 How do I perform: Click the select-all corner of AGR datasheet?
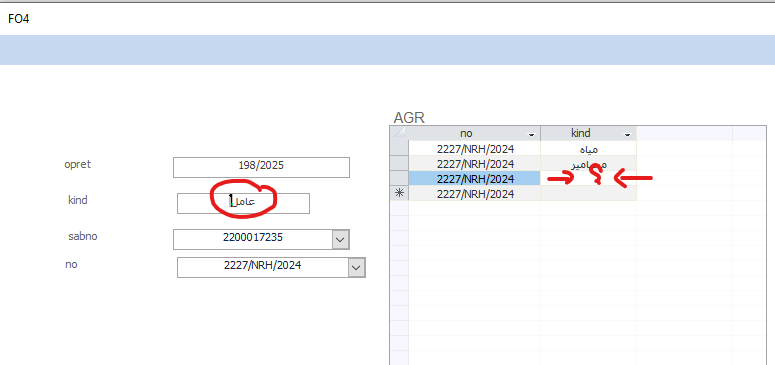[x=399, y=134]
